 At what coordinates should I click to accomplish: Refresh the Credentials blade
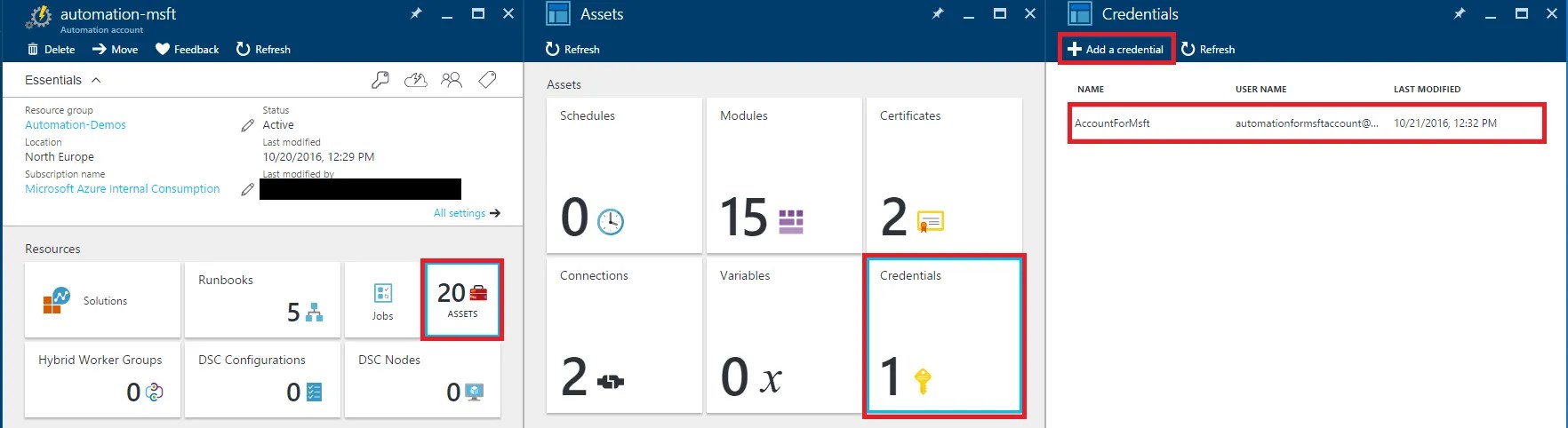tap(1208, 50)
